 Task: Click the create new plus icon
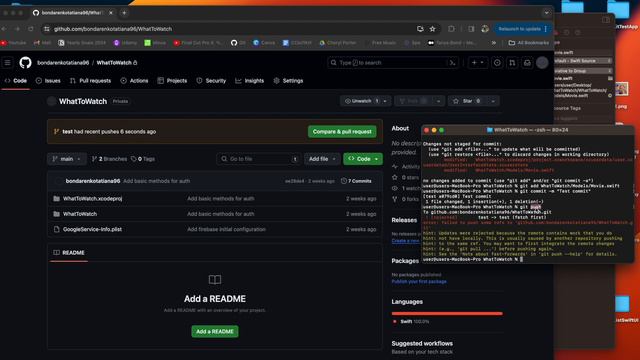[477, 62]
